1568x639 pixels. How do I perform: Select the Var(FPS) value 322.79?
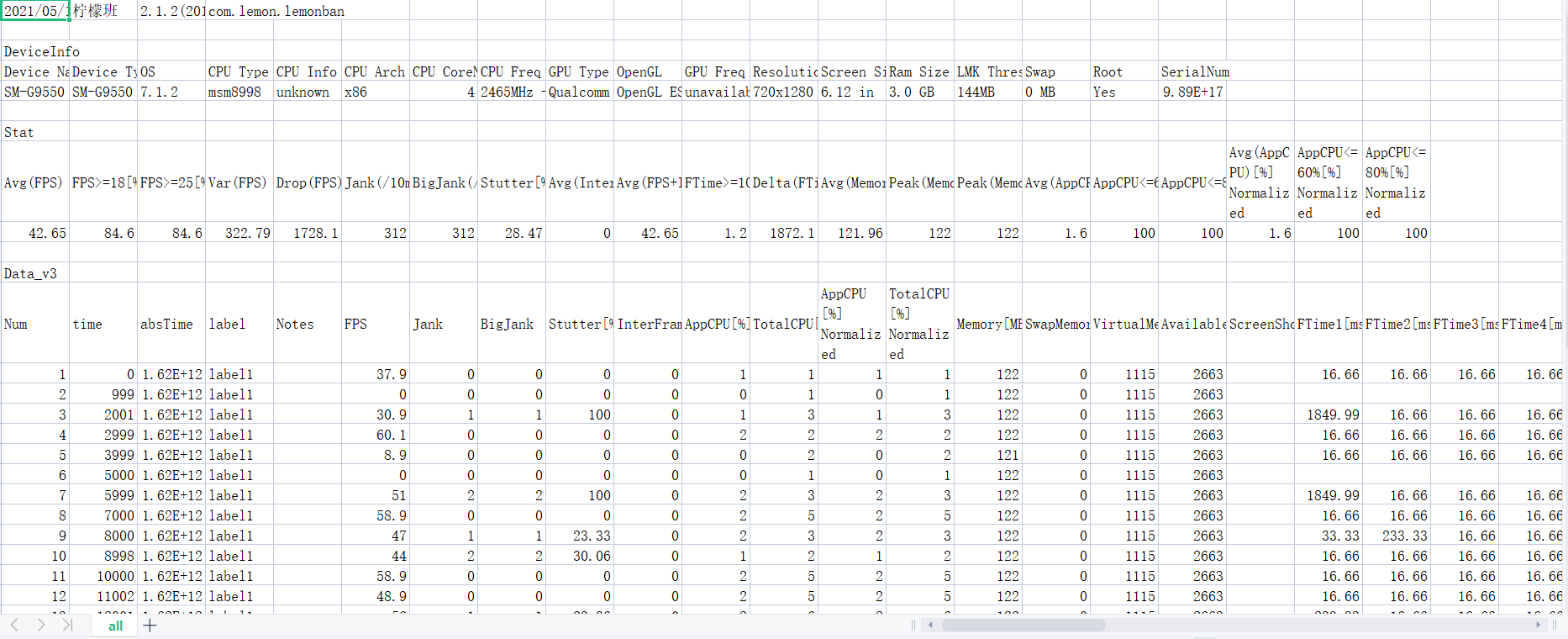click(239, 233)
